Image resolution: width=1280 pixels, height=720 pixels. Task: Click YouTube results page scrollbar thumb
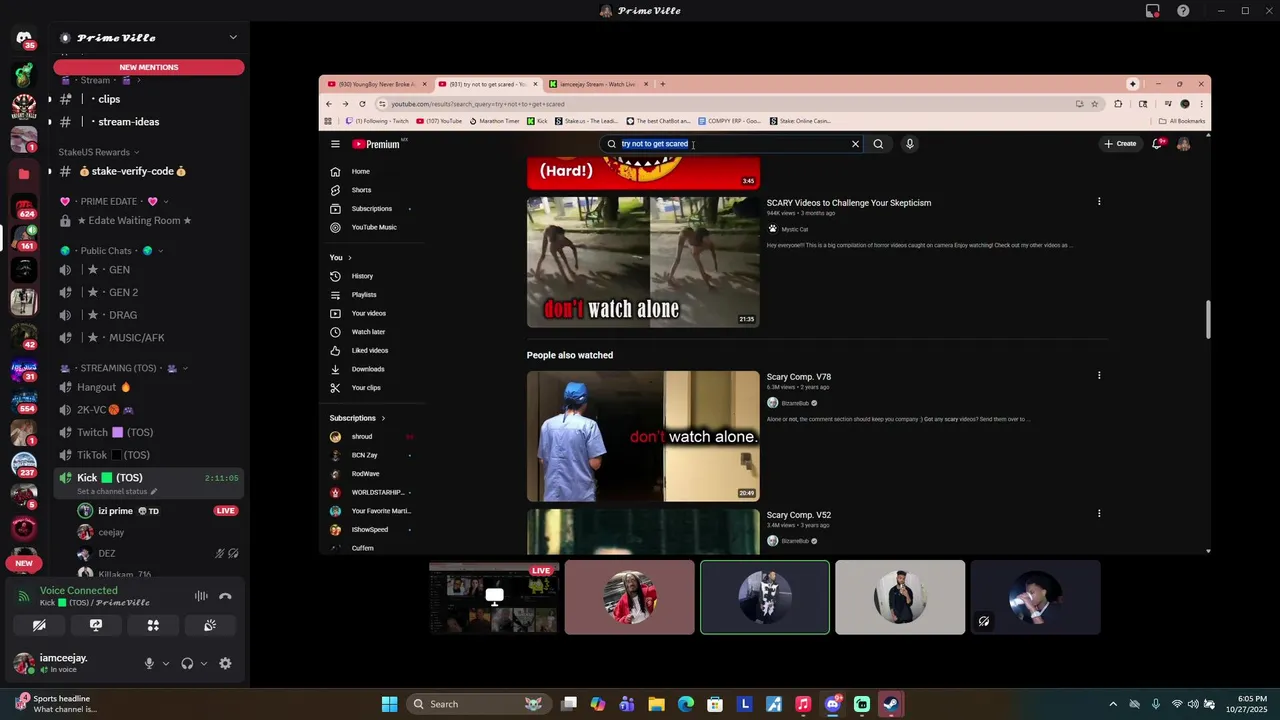point(1208,319)
